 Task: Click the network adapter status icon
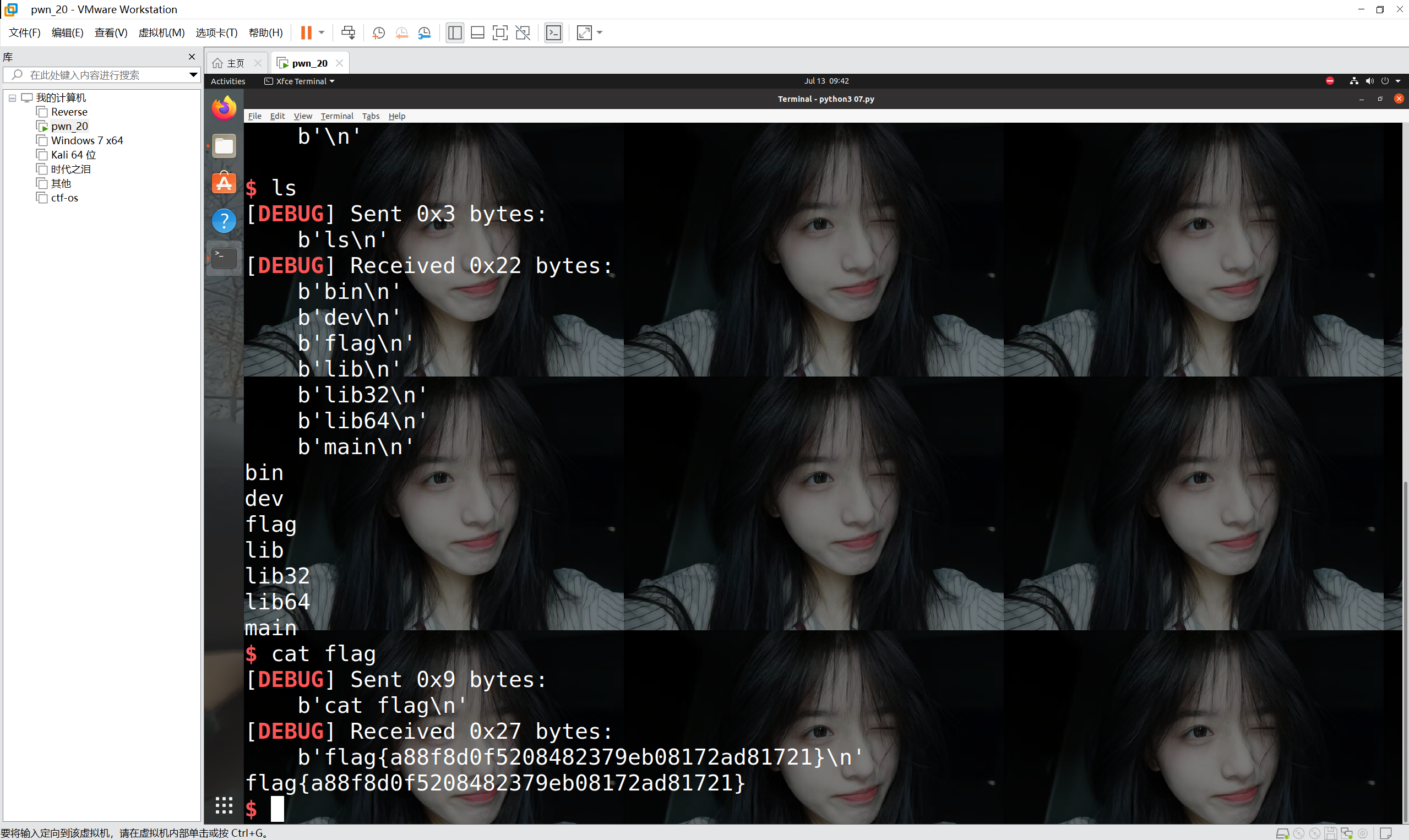tap(1347, 833)
